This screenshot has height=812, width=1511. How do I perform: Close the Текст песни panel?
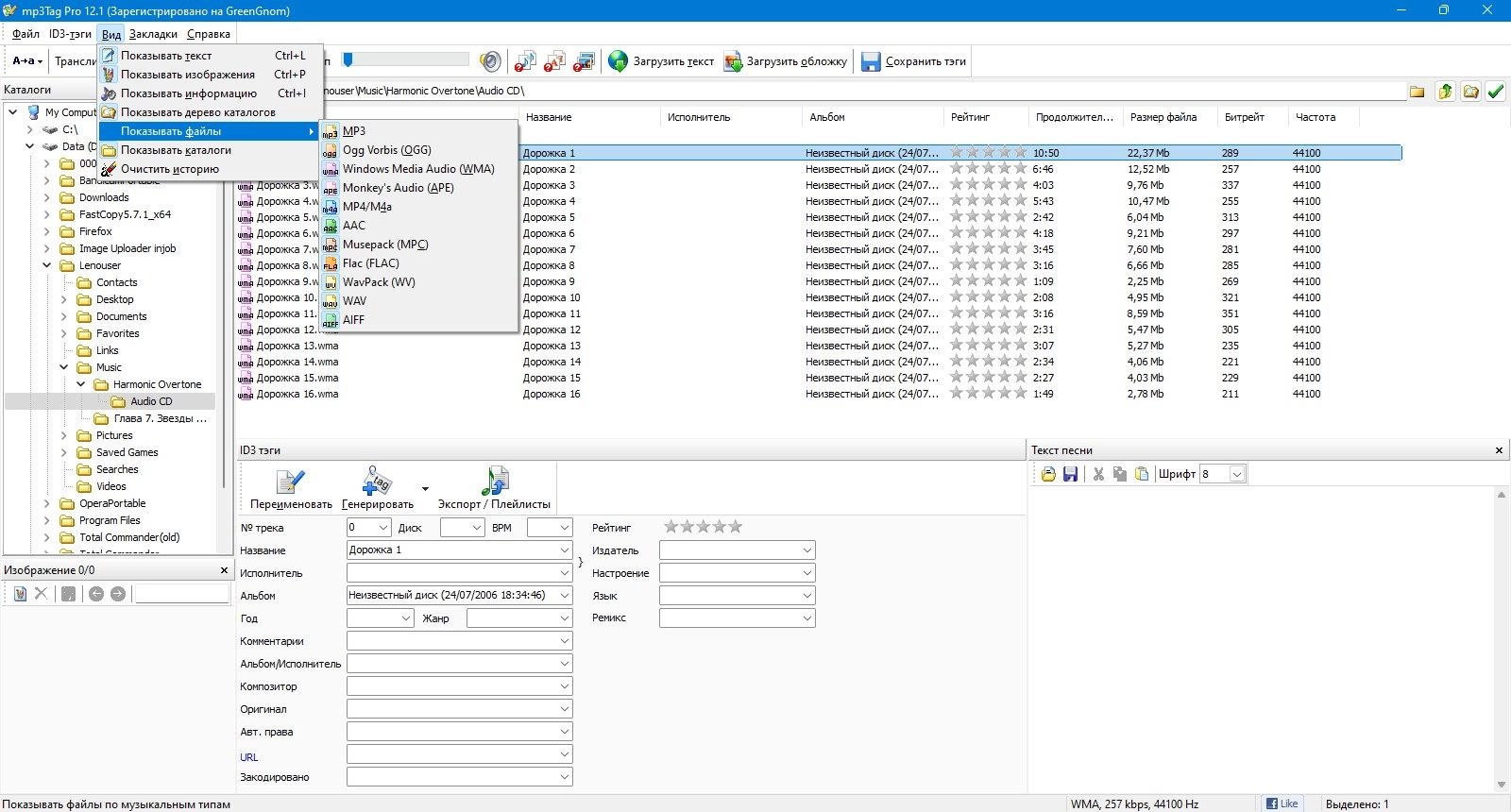tap(1499, 450)
